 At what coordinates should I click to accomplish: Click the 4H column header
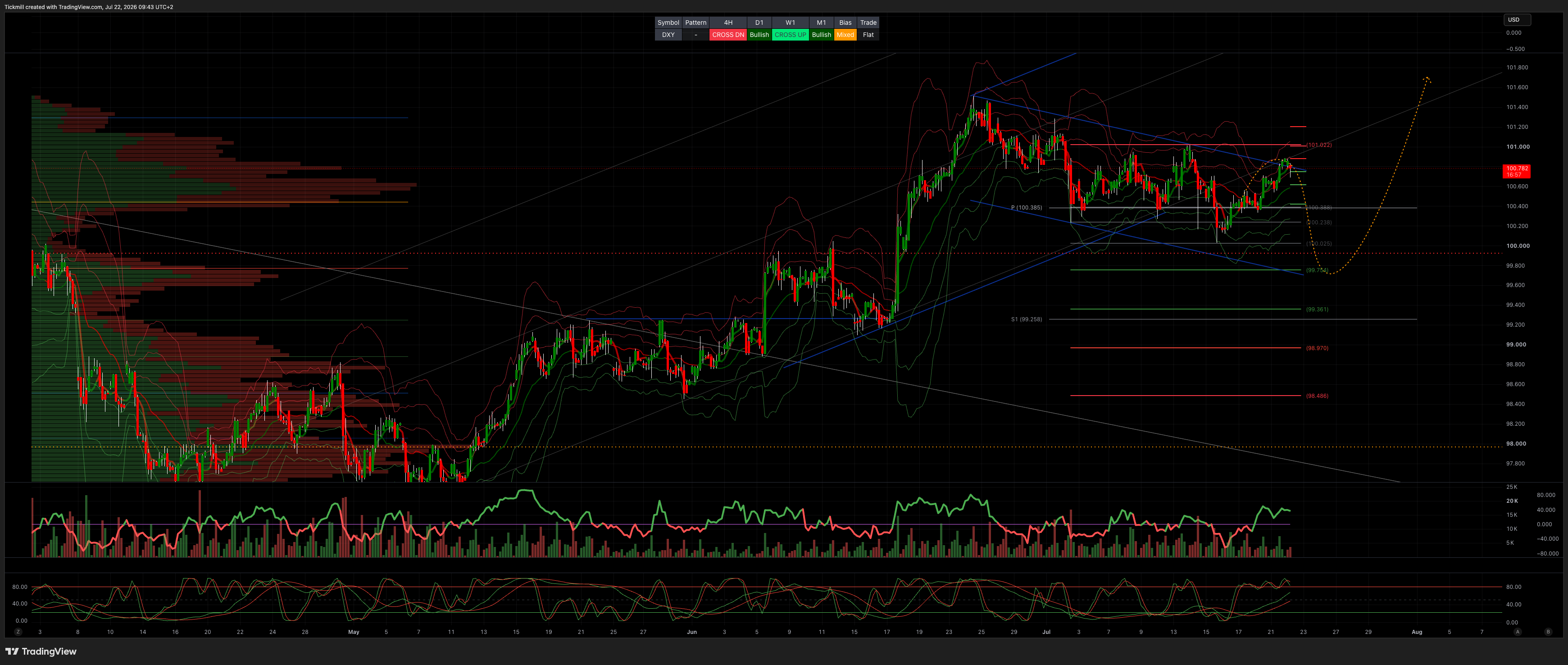point(728,23)
